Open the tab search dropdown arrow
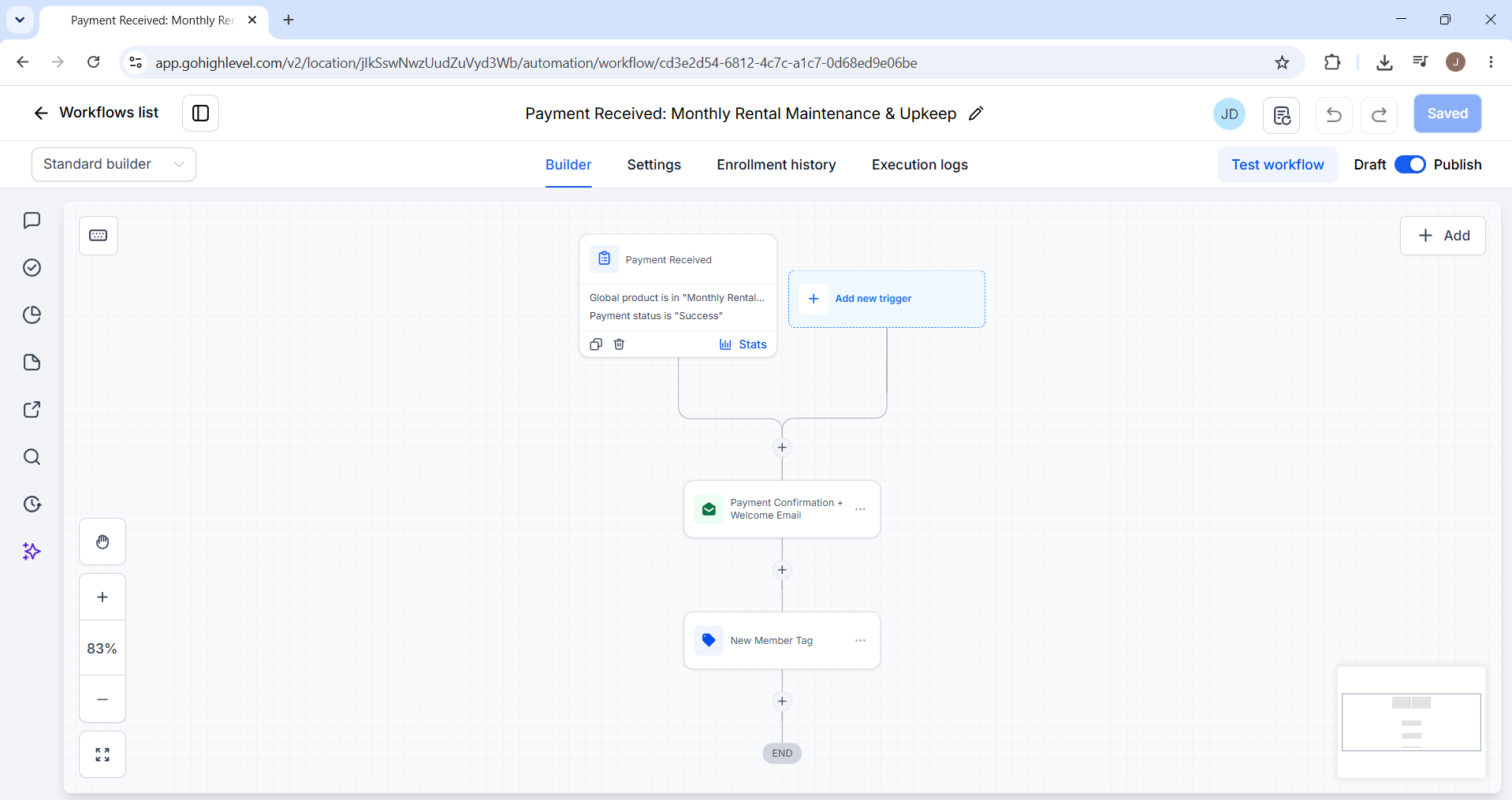1512x800 pixels. tap(20, 20)
